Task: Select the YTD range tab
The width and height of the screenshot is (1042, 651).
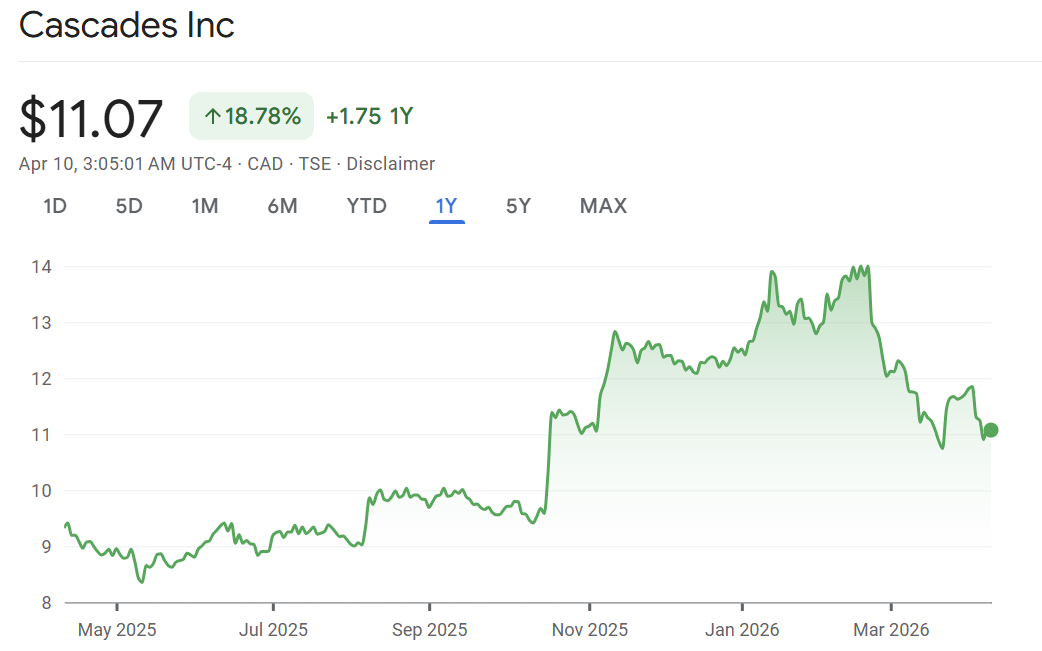Action: pyautogui.click(x=366, y=206)
